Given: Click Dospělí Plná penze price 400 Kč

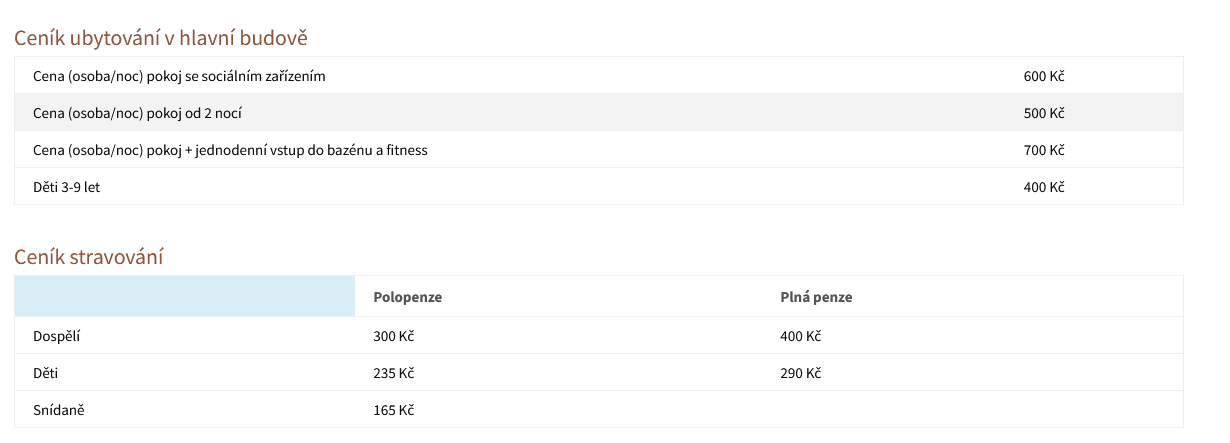Looking at the screenshot, I should tap(800, 336).
